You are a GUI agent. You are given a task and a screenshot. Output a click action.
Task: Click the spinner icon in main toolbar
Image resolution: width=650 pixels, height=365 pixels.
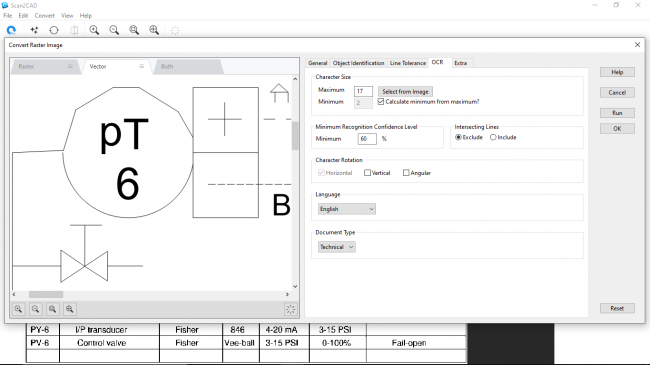click(175, 30)
